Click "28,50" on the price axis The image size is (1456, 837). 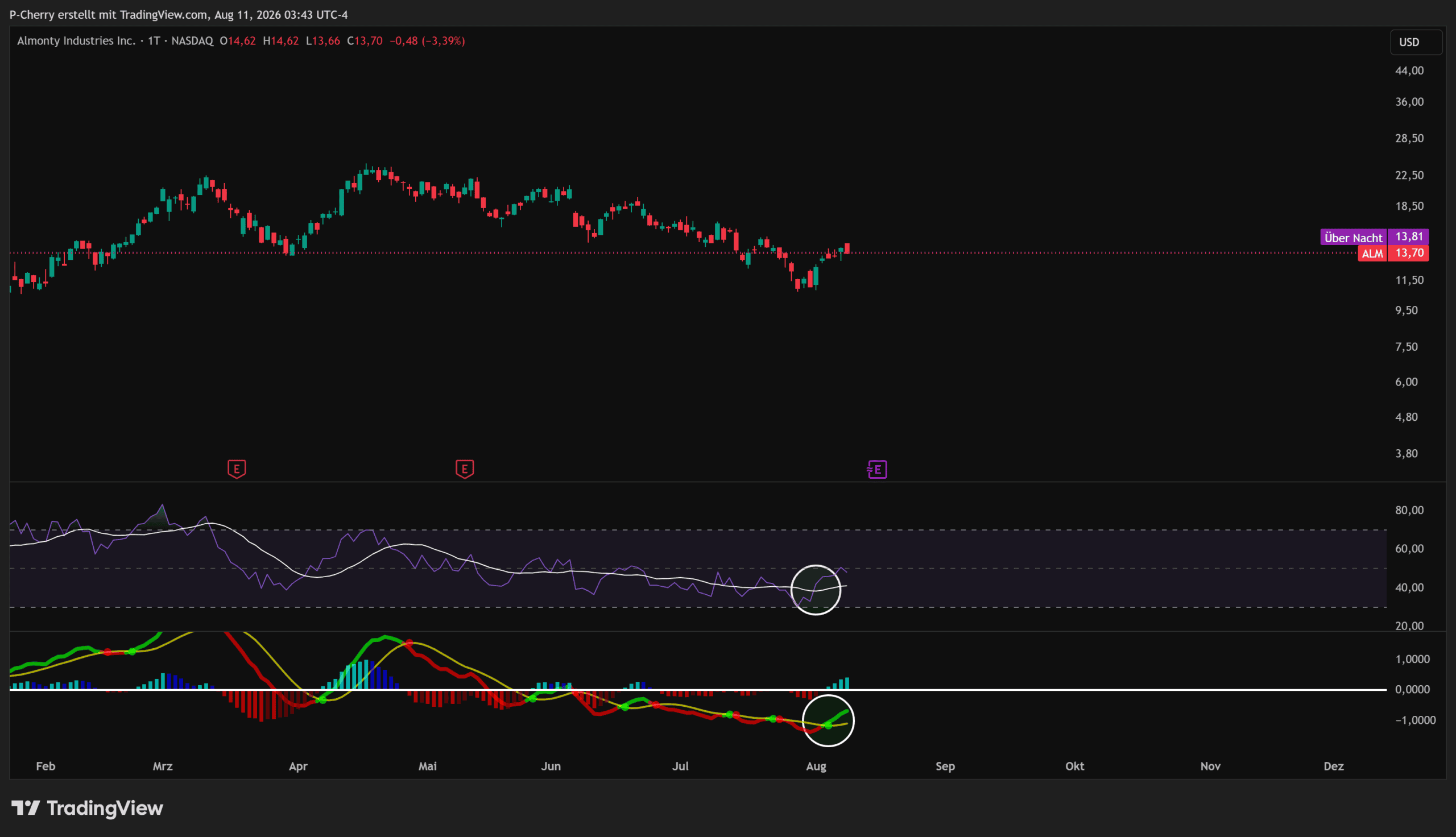1409,139
